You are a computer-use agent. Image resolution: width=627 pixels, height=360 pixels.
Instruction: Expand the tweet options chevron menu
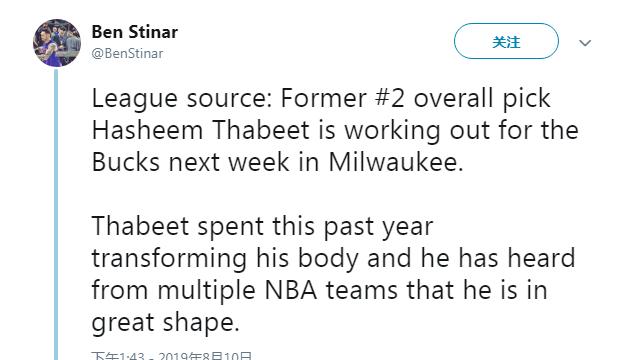(585, 42)
